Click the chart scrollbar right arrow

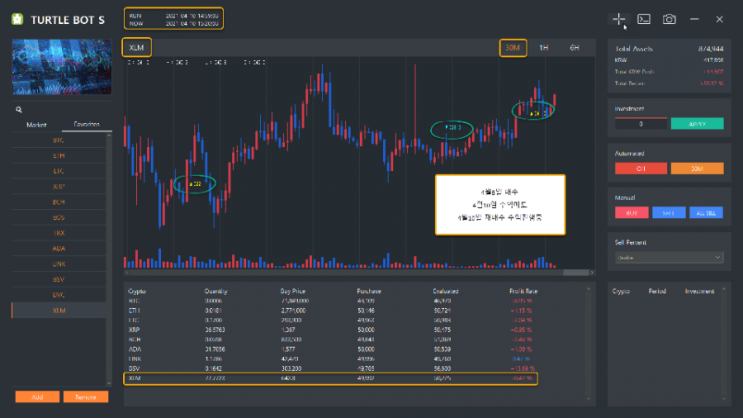(592, 273)
